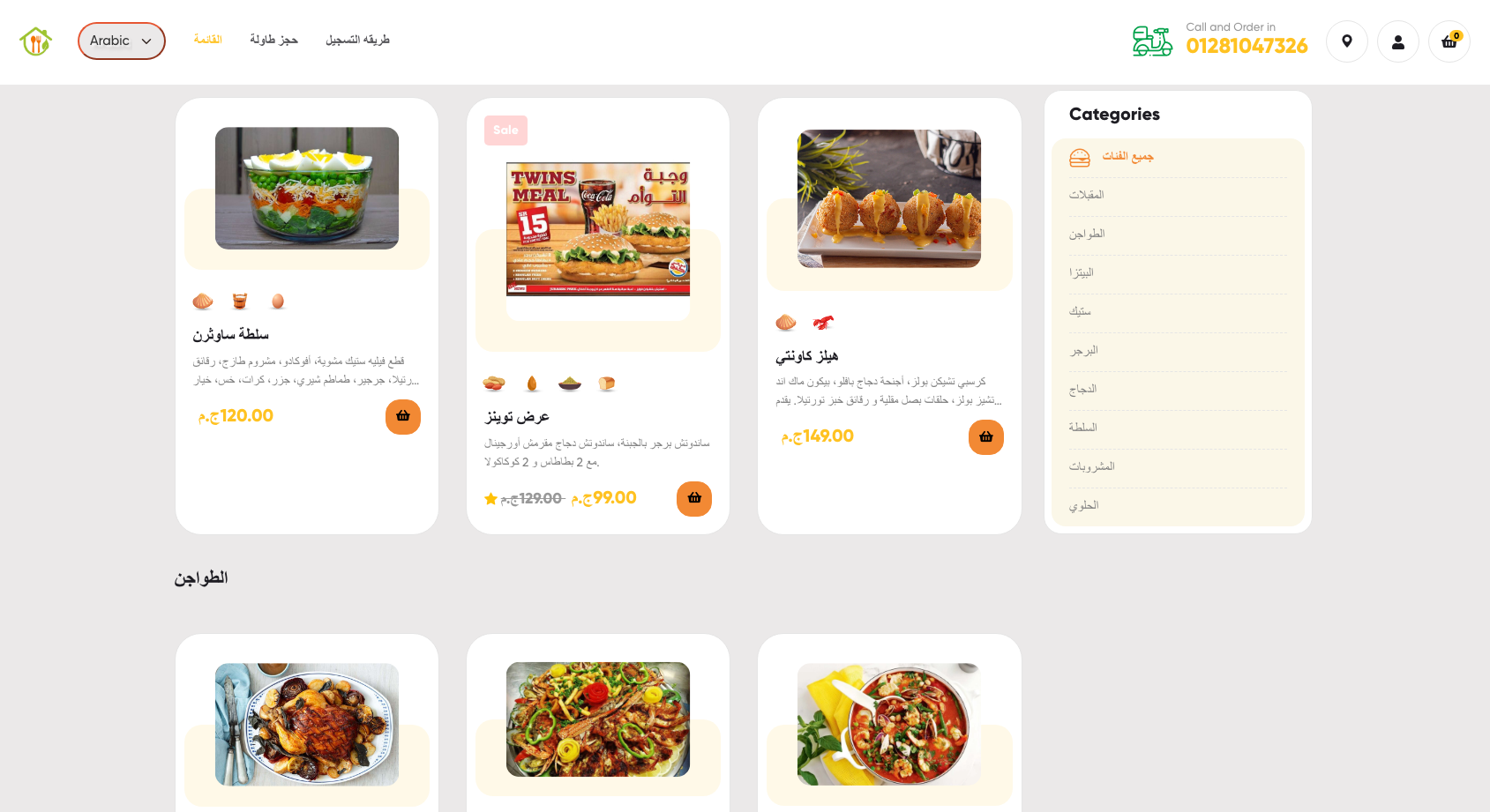
Task: Click the restaurant home logo
Action: 36,41
